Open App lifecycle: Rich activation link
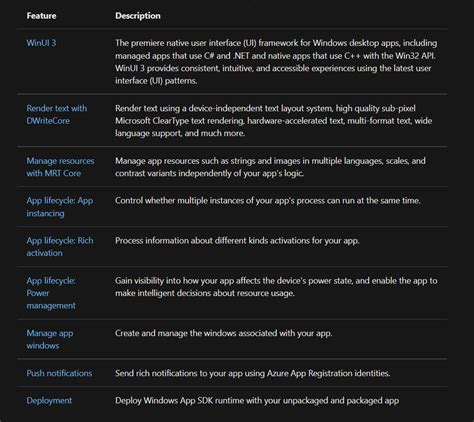 [x=60, y=247]
